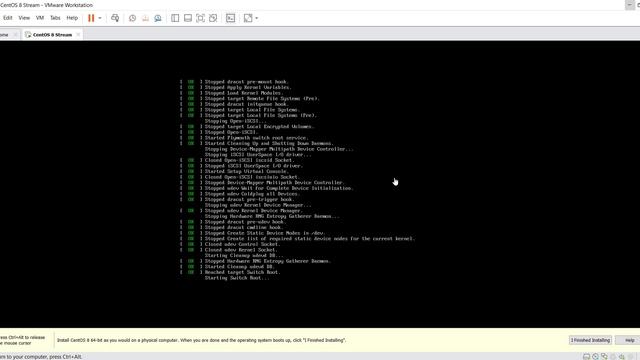Toggle the thumbnail bar view

pyautogui.click(x=188, y=18)
